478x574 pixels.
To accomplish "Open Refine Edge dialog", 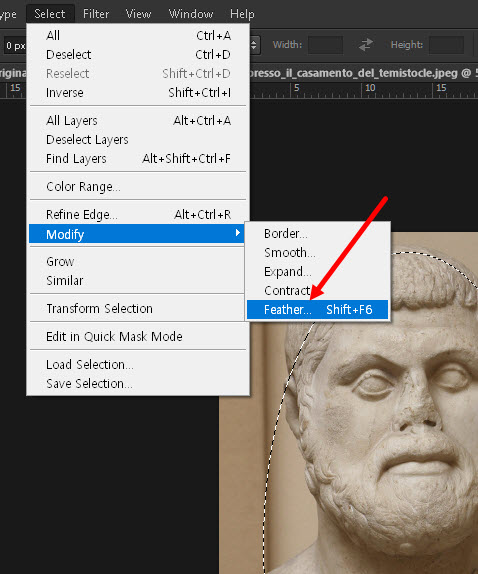I will 138,215.
